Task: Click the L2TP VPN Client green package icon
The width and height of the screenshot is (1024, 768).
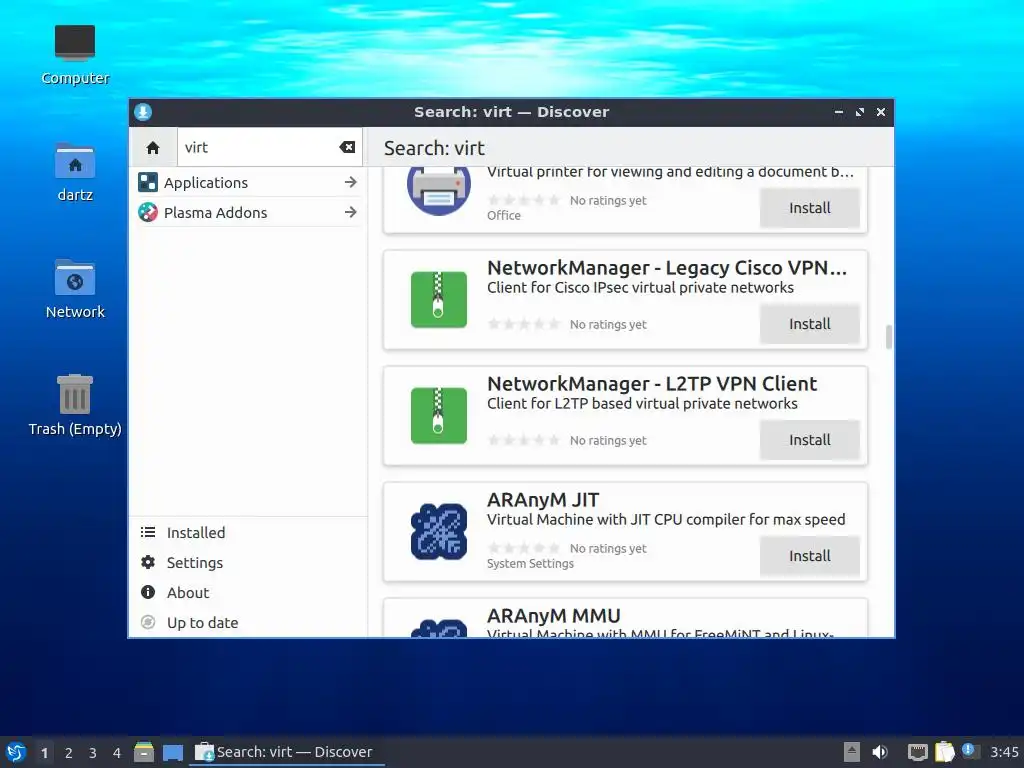Action: [x=439, y=416]
